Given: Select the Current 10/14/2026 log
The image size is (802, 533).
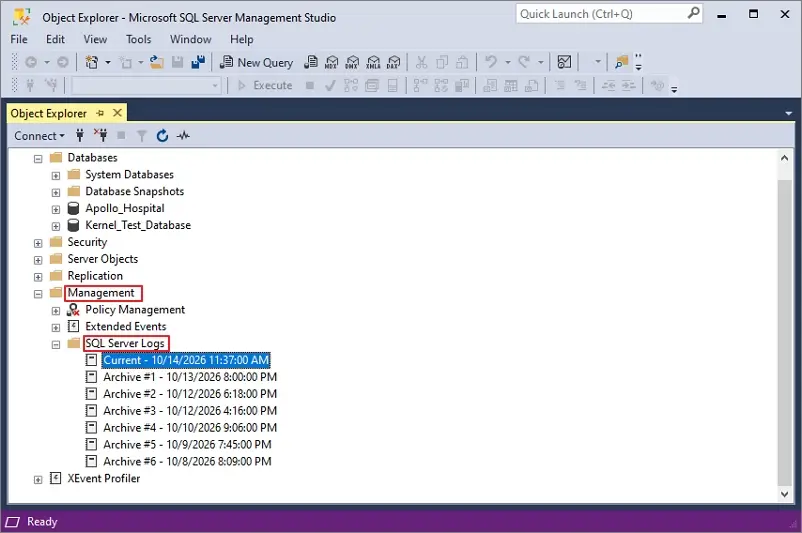Looking at the screenshot, I should pos(186,360).
